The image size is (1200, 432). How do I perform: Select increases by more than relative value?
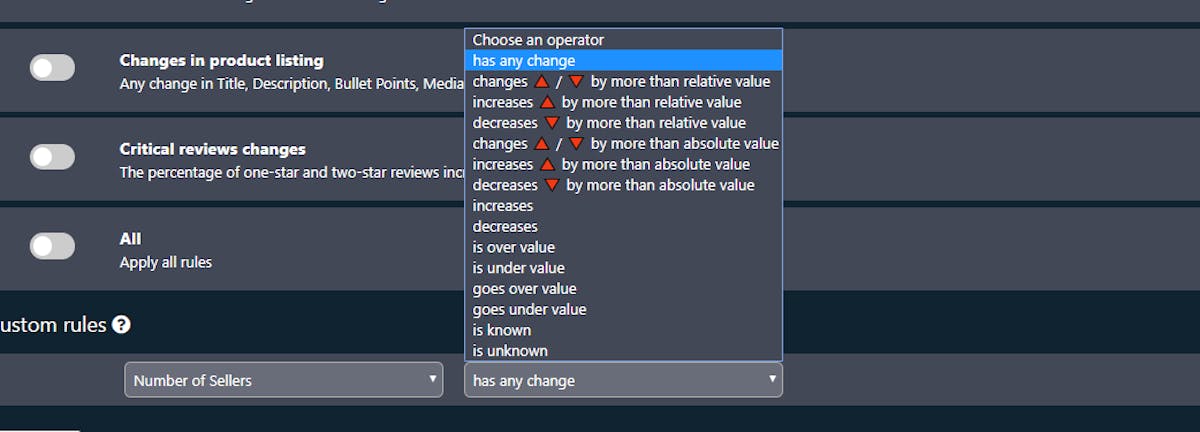click(623, 102)
